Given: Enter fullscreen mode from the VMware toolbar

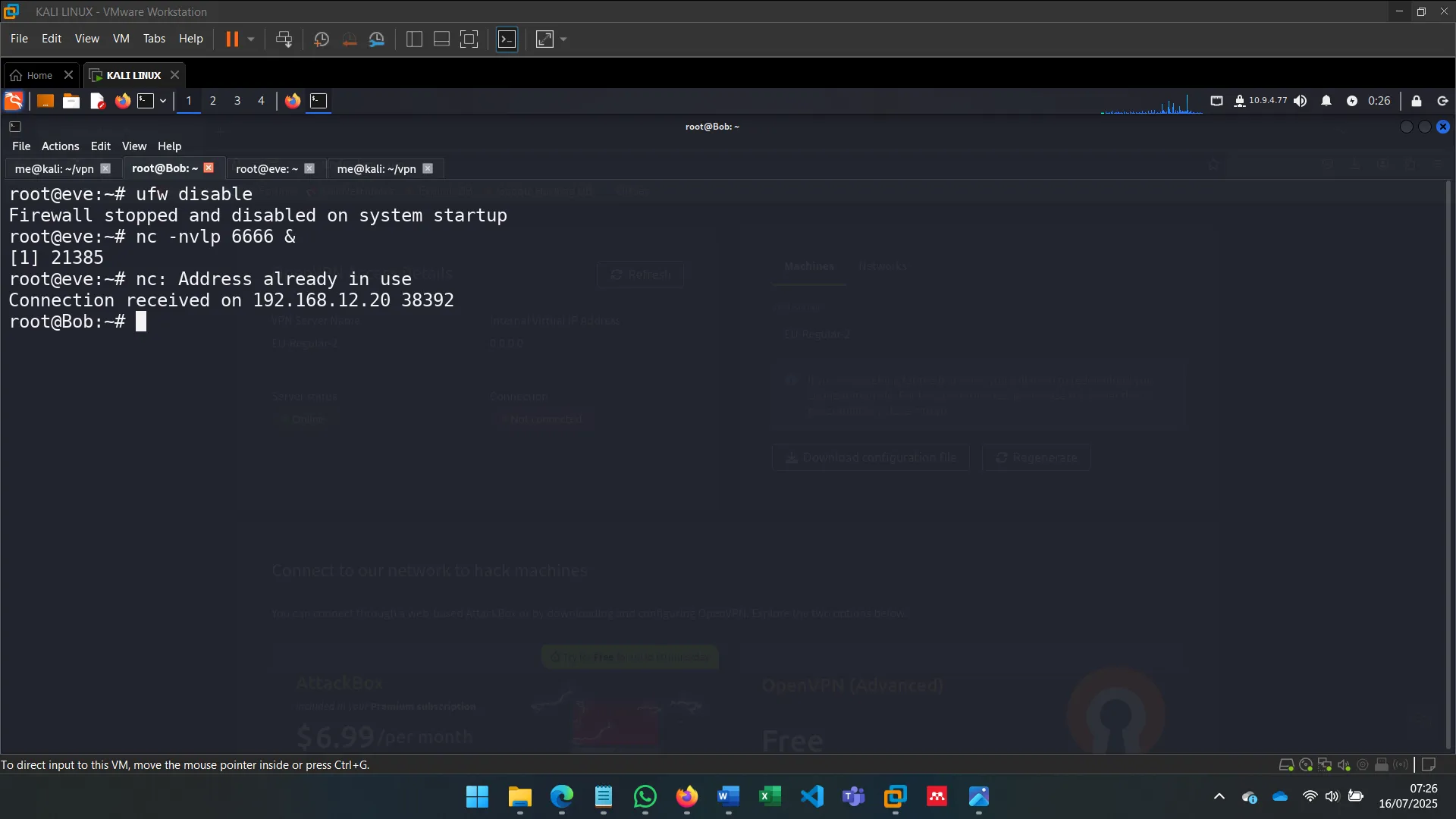Looking at the screenshot, I should [469, 39].
